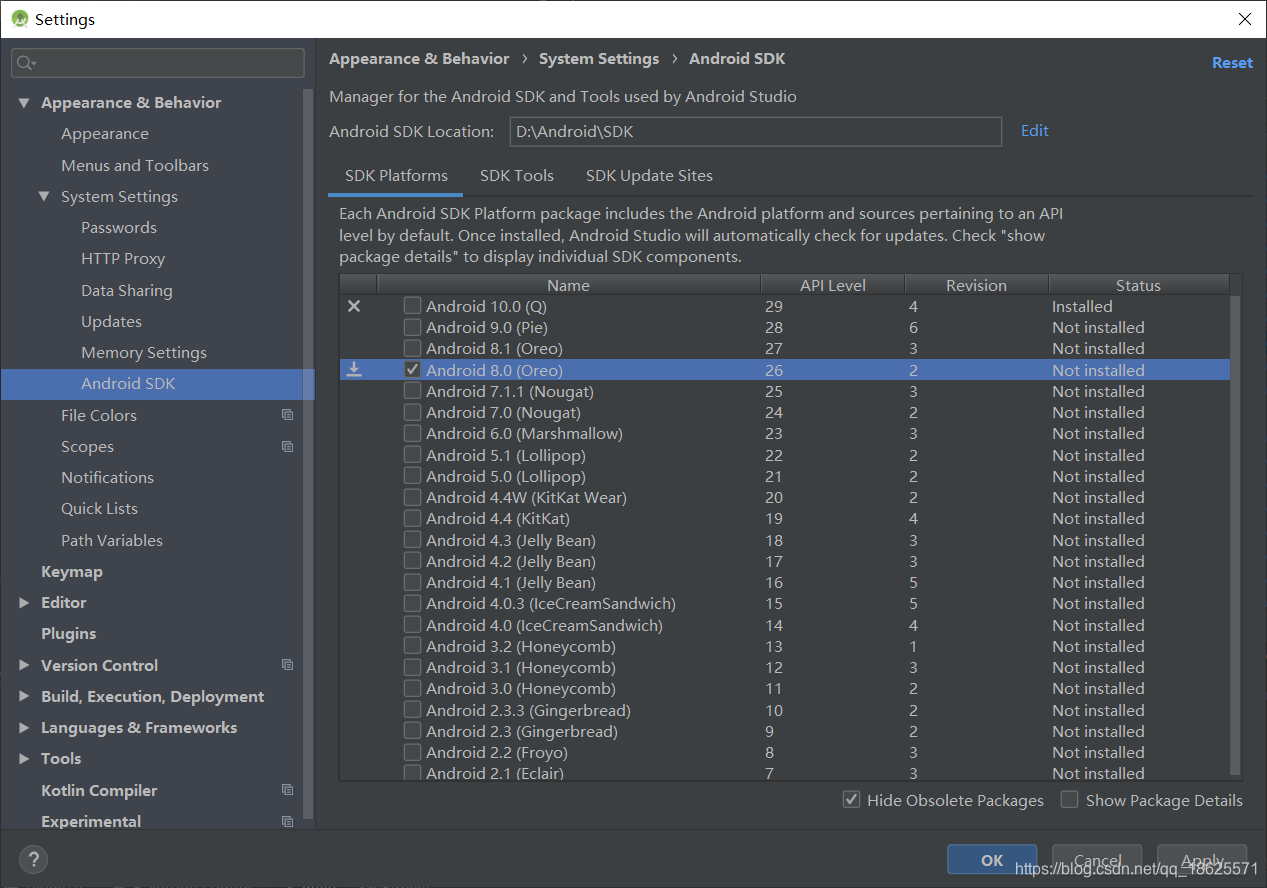The image size is (1267, 888).
Task: Select the Android 3.2 (Honeycomb) row
Action: click(785, 646)
